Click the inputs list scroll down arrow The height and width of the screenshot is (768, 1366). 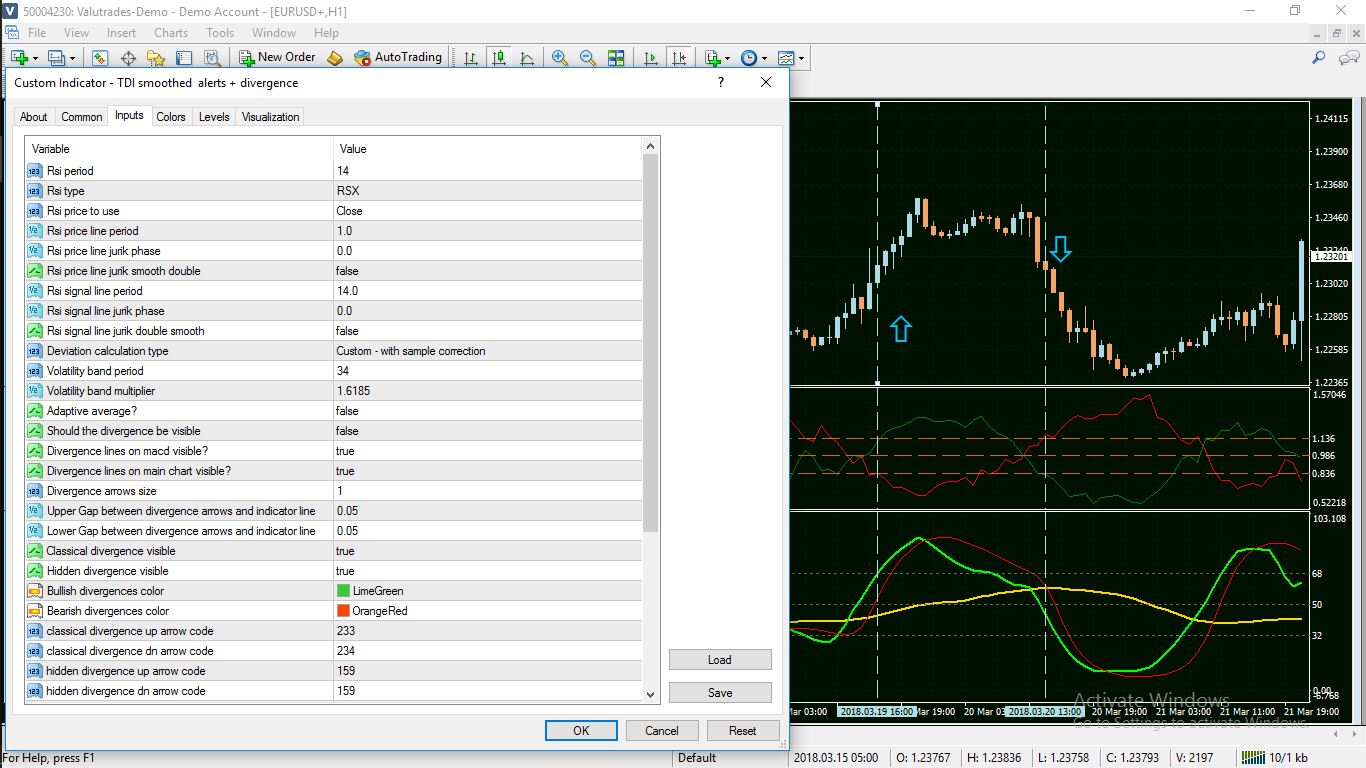click(651, 694)
